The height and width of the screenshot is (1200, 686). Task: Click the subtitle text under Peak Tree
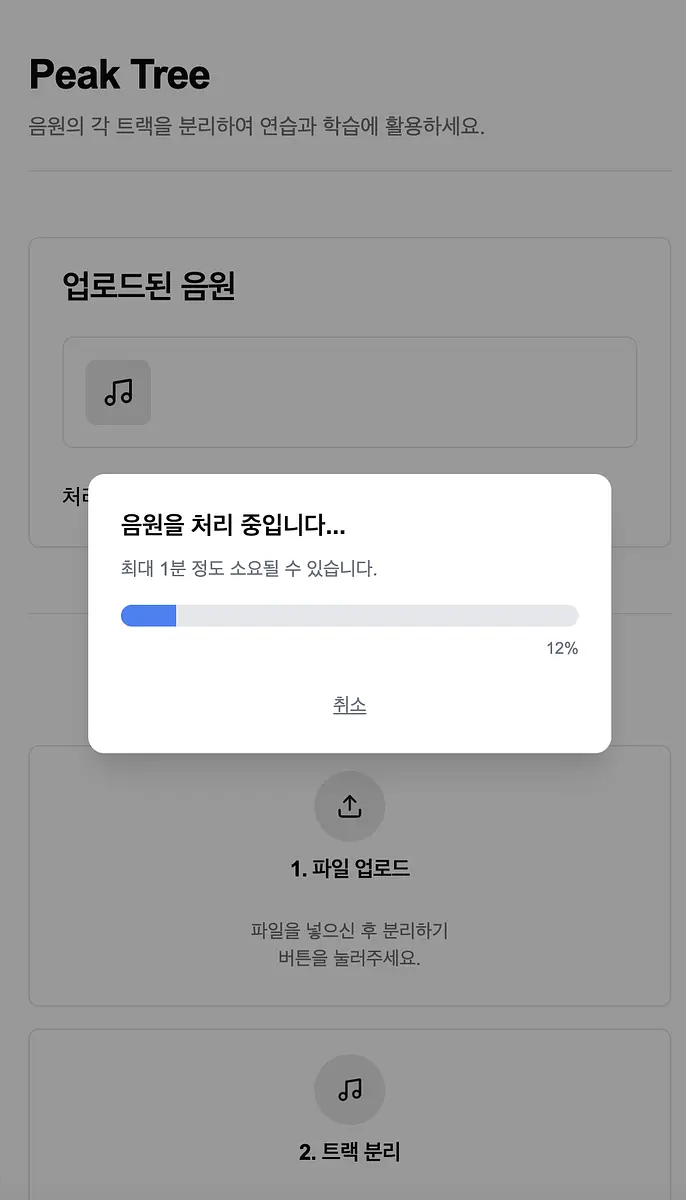tap(257, 127)
